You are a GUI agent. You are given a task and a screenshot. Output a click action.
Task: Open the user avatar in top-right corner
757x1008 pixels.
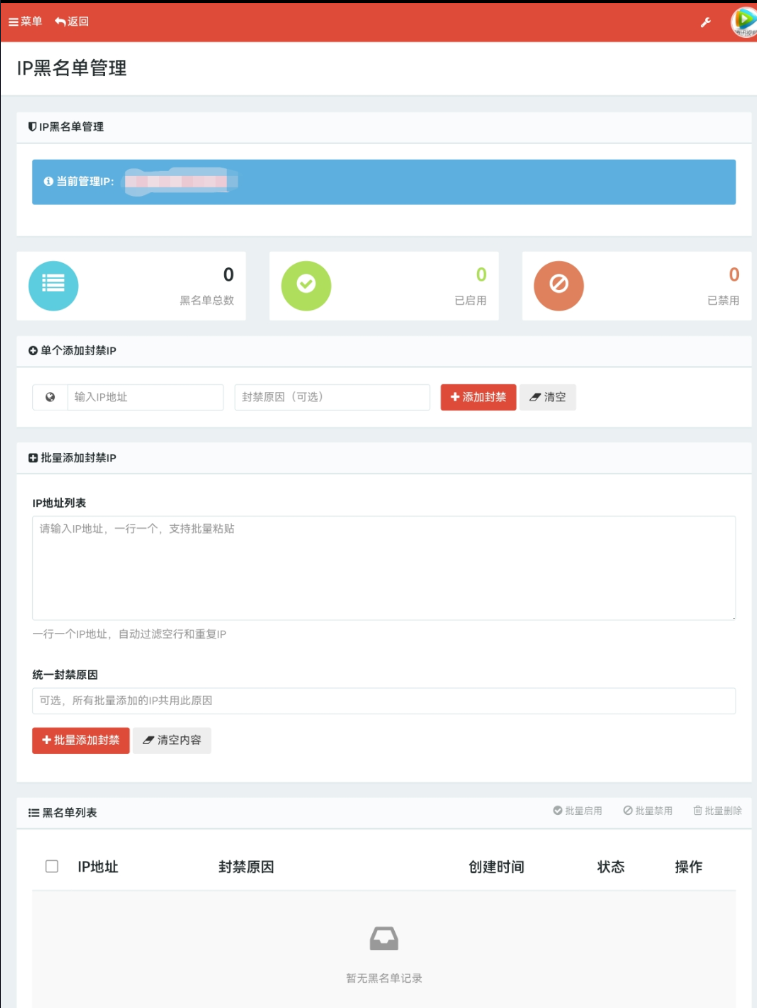coord(744,22)
